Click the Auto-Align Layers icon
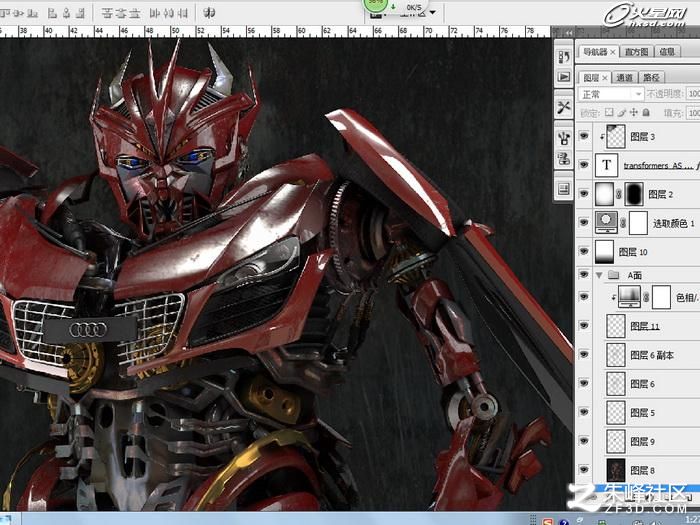 tap(209, 13)
